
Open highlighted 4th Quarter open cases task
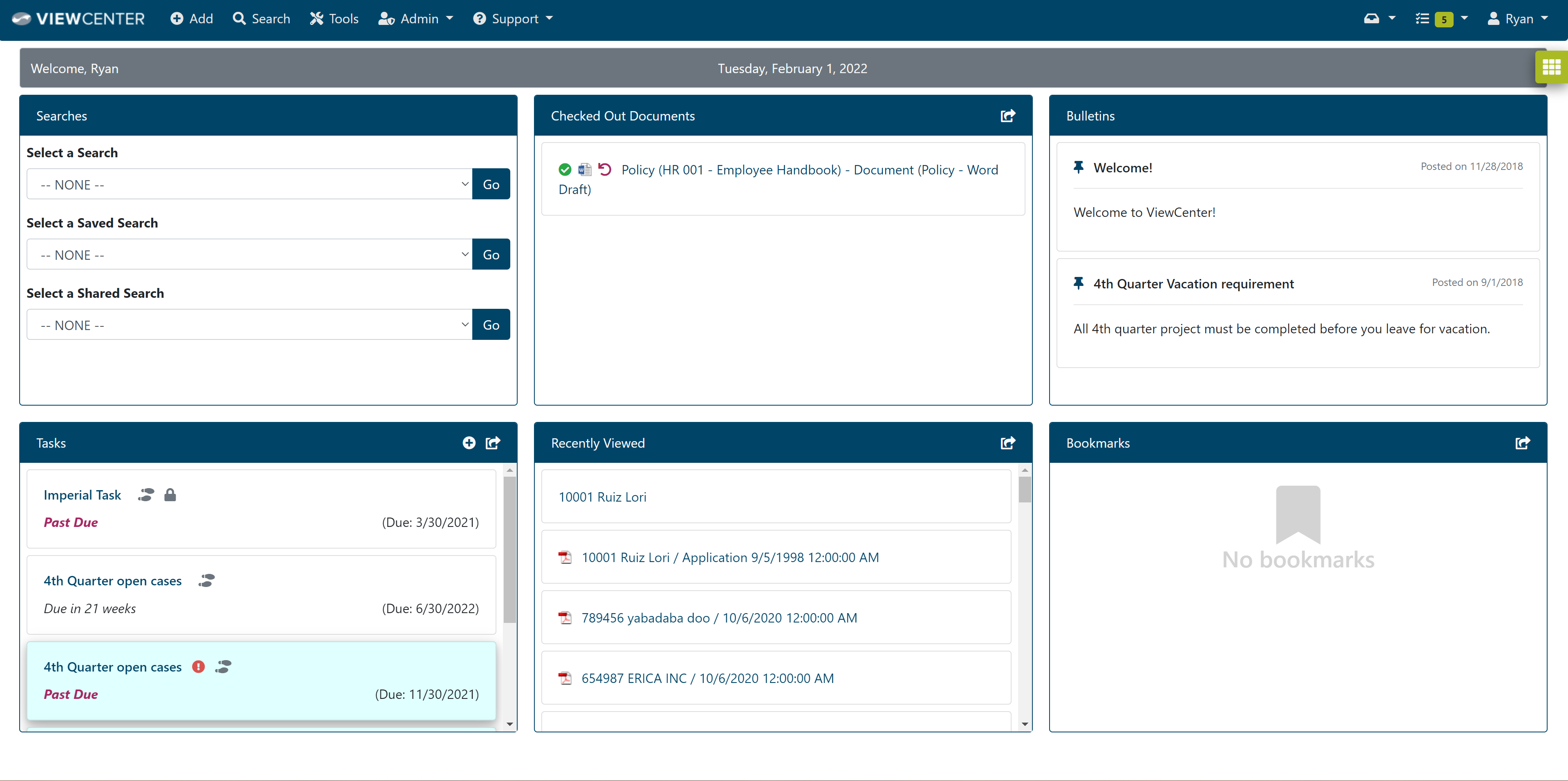[x=113, y=667]
